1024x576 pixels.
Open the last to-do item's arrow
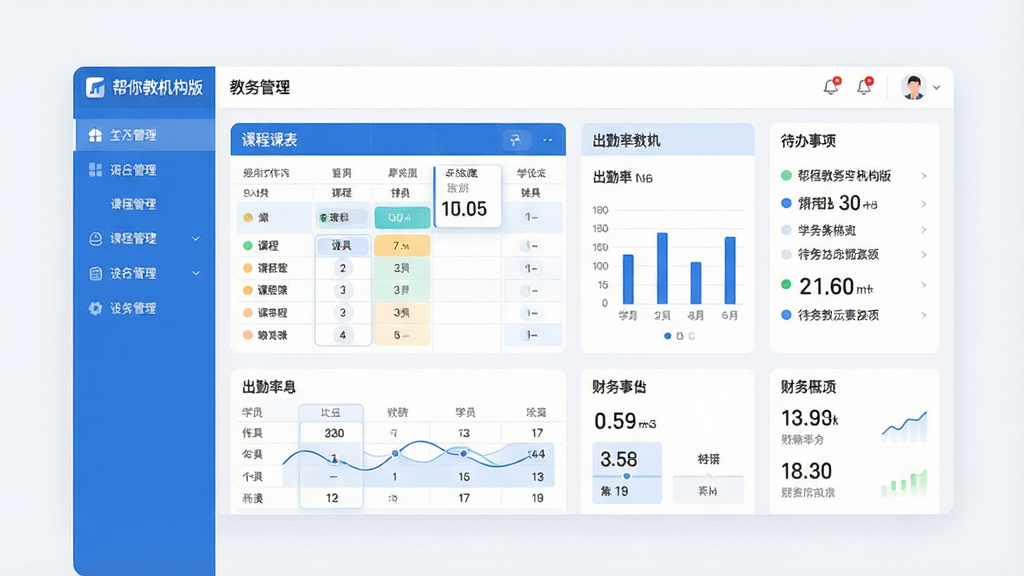pyautogui.click(x=923, y=315)
